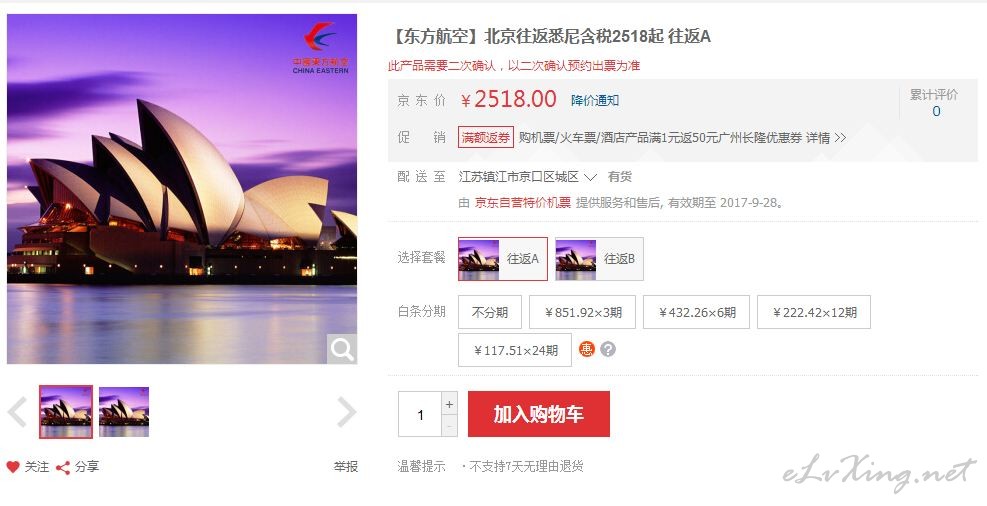Open delivery region dropdown 江苏镇江市京口区城区
Image resolution: width=987 pixels, height=506 pixels.
coord(527,177)
